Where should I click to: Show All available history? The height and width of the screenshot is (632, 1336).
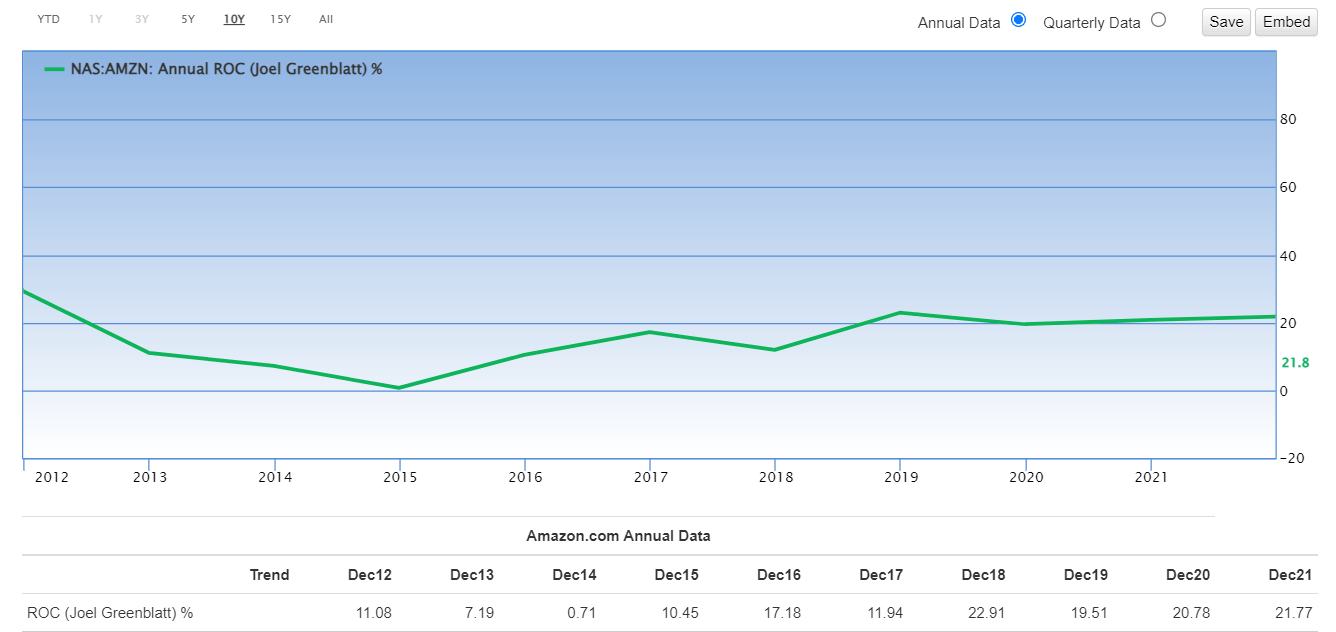click(326, 19)
